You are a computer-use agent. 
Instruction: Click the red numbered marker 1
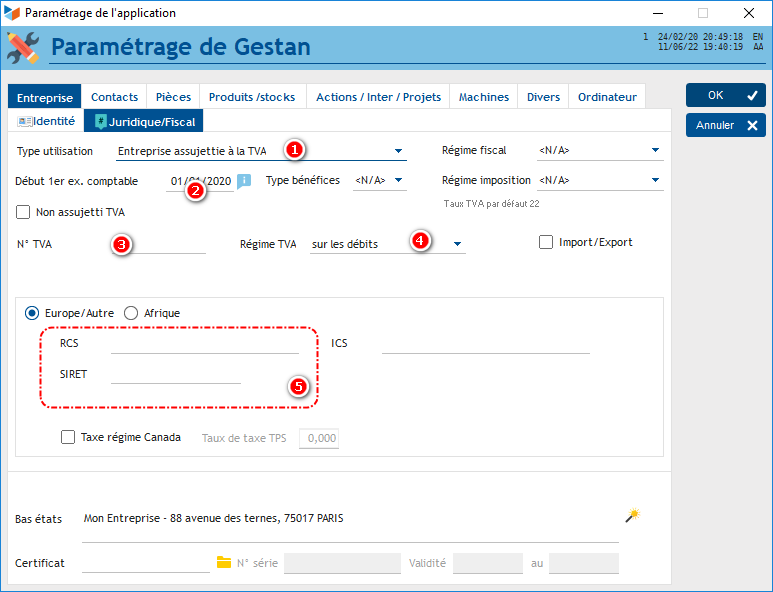click(294, 150)
